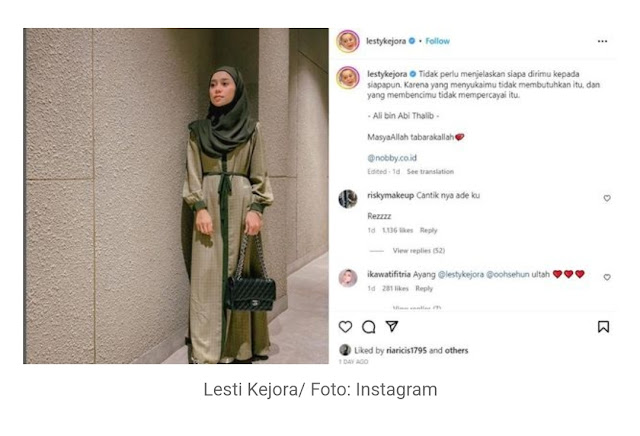
Task: Like riskymakeup's comment heart
Action: pos(607,198)
